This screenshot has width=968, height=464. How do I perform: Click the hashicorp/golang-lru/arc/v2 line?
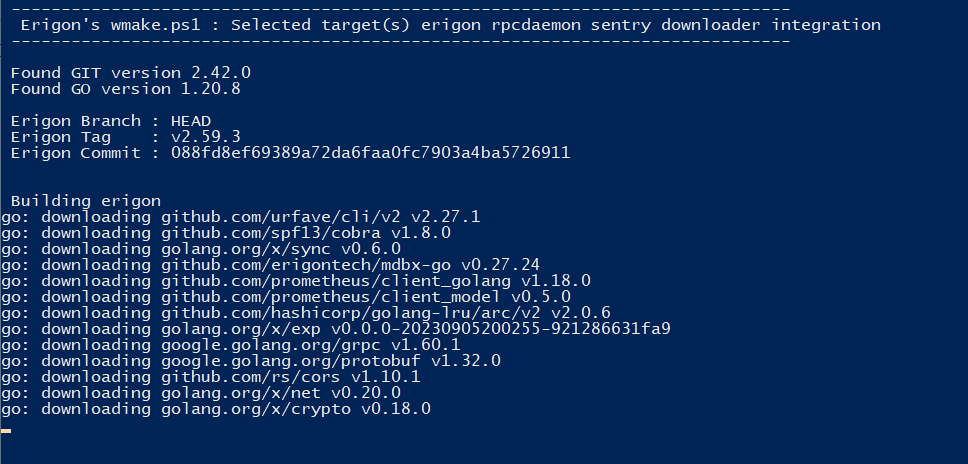pyautogui.click(x=305, y=312)
